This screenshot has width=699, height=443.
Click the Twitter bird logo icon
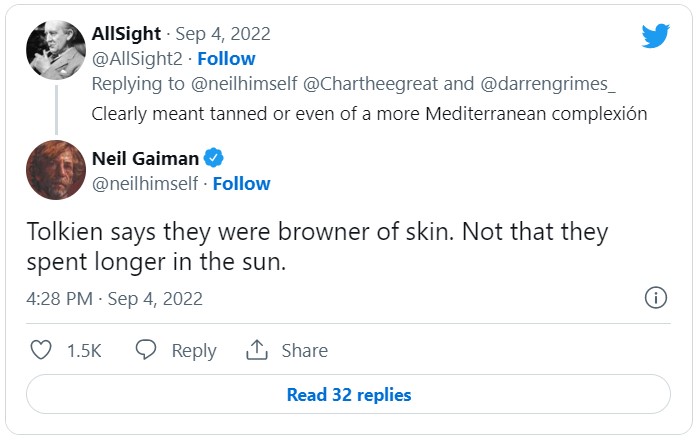coord(655,36)
